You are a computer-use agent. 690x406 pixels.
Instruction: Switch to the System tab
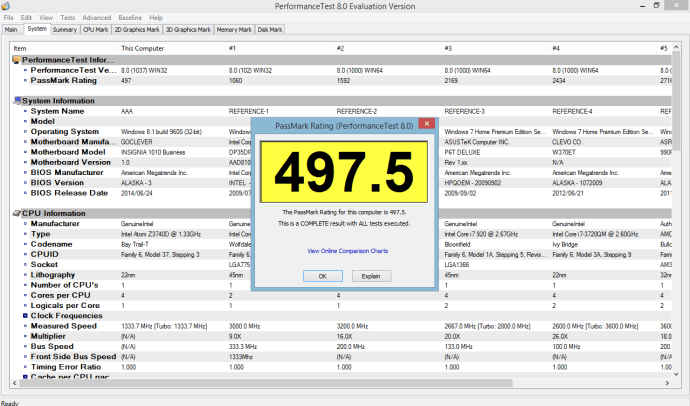37,29
